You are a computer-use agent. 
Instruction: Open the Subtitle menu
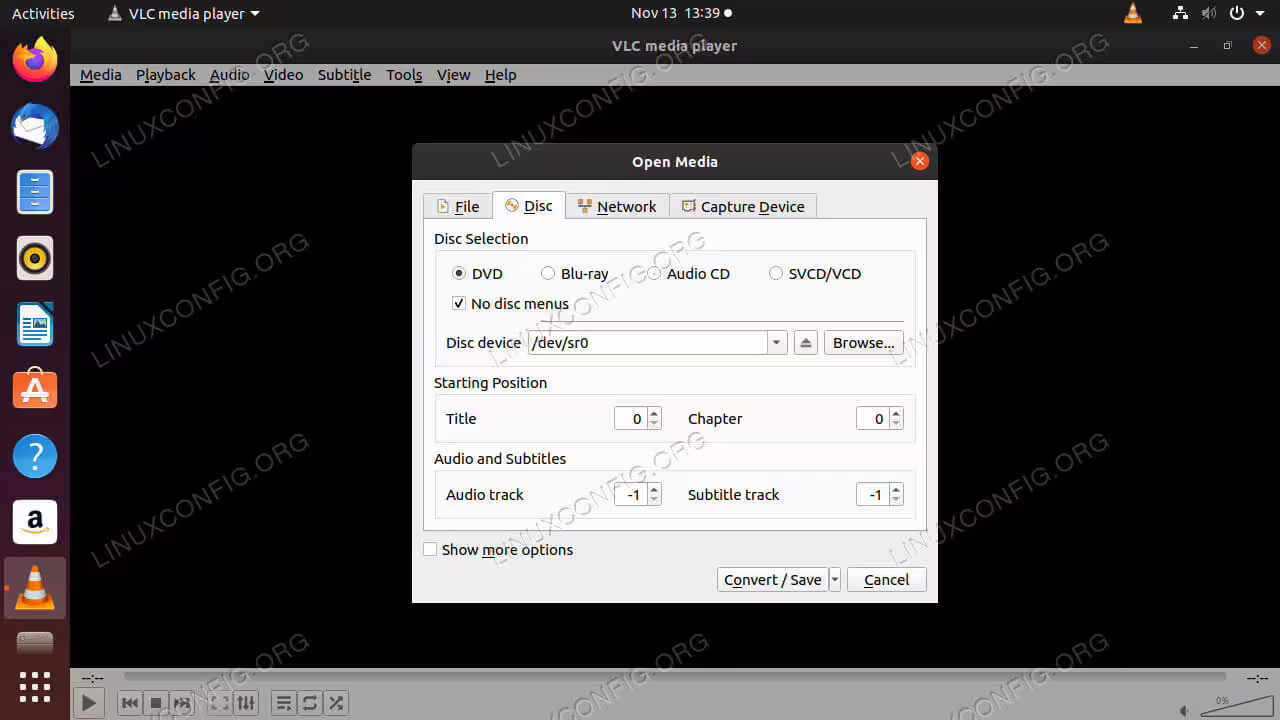(344, 75)
